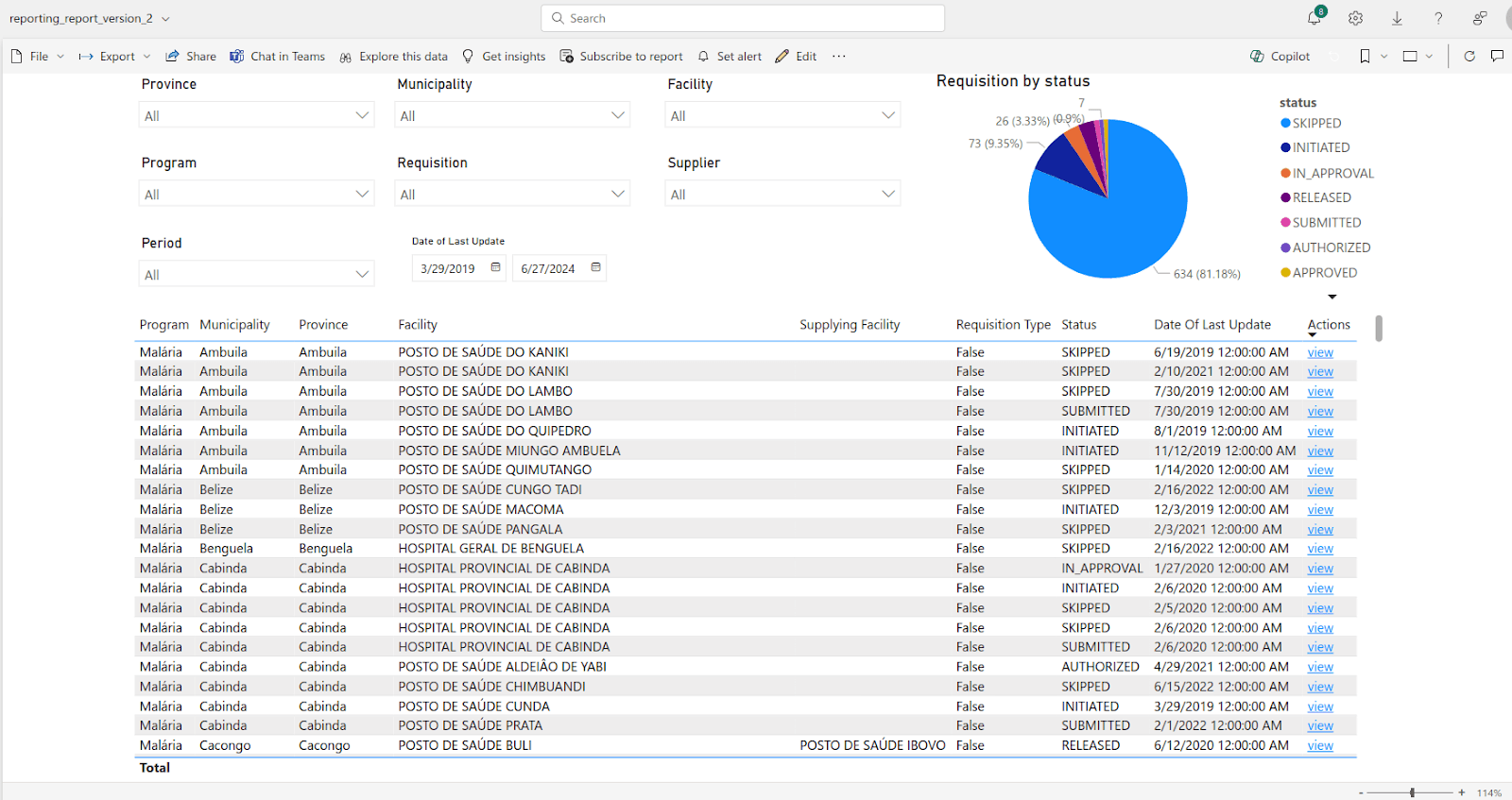Sort by Status column header

[1079, 324]
